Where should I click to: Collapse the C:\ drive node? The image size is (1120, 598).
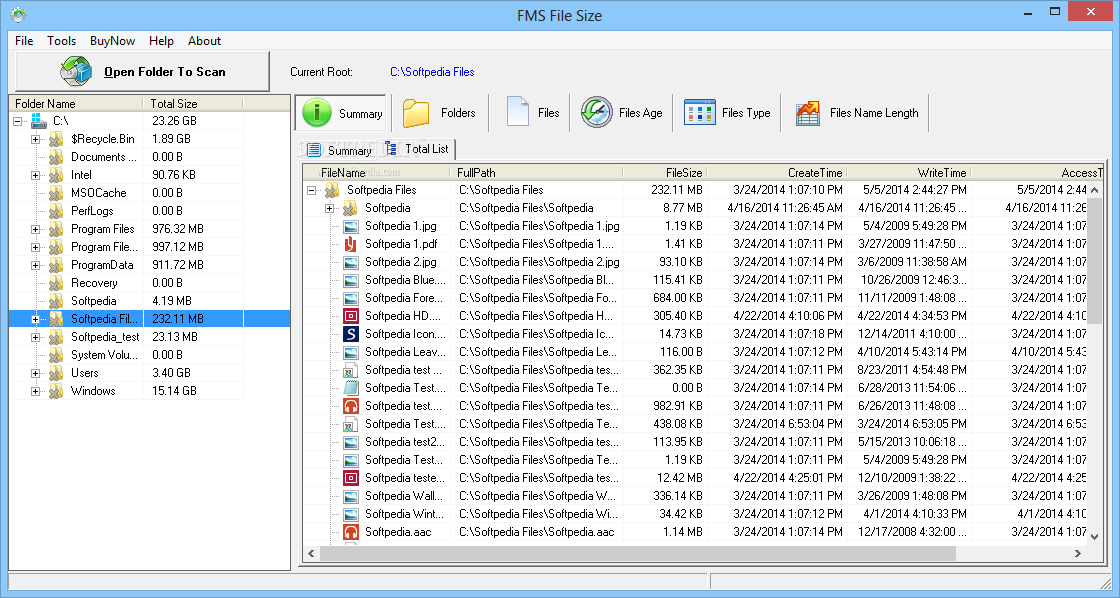[x=18, y=121]
